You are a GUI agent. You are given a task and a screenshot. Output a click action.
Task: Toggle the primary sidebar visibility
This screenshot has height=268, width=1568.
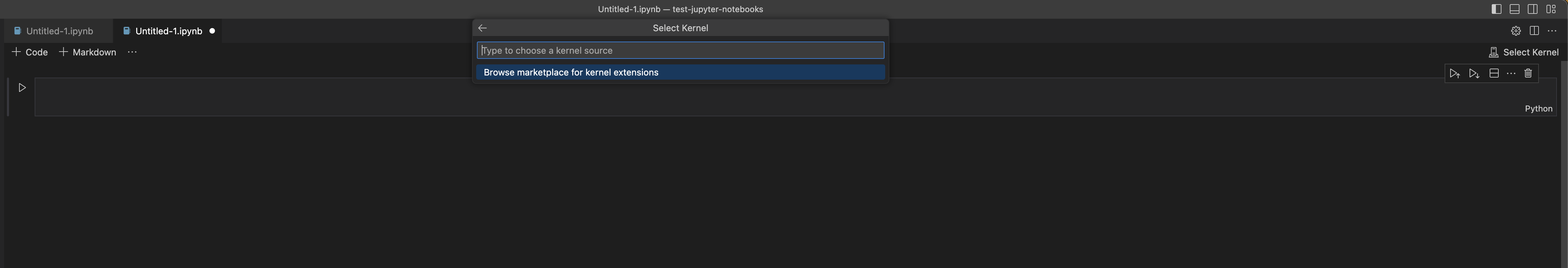coord(1497,9)
